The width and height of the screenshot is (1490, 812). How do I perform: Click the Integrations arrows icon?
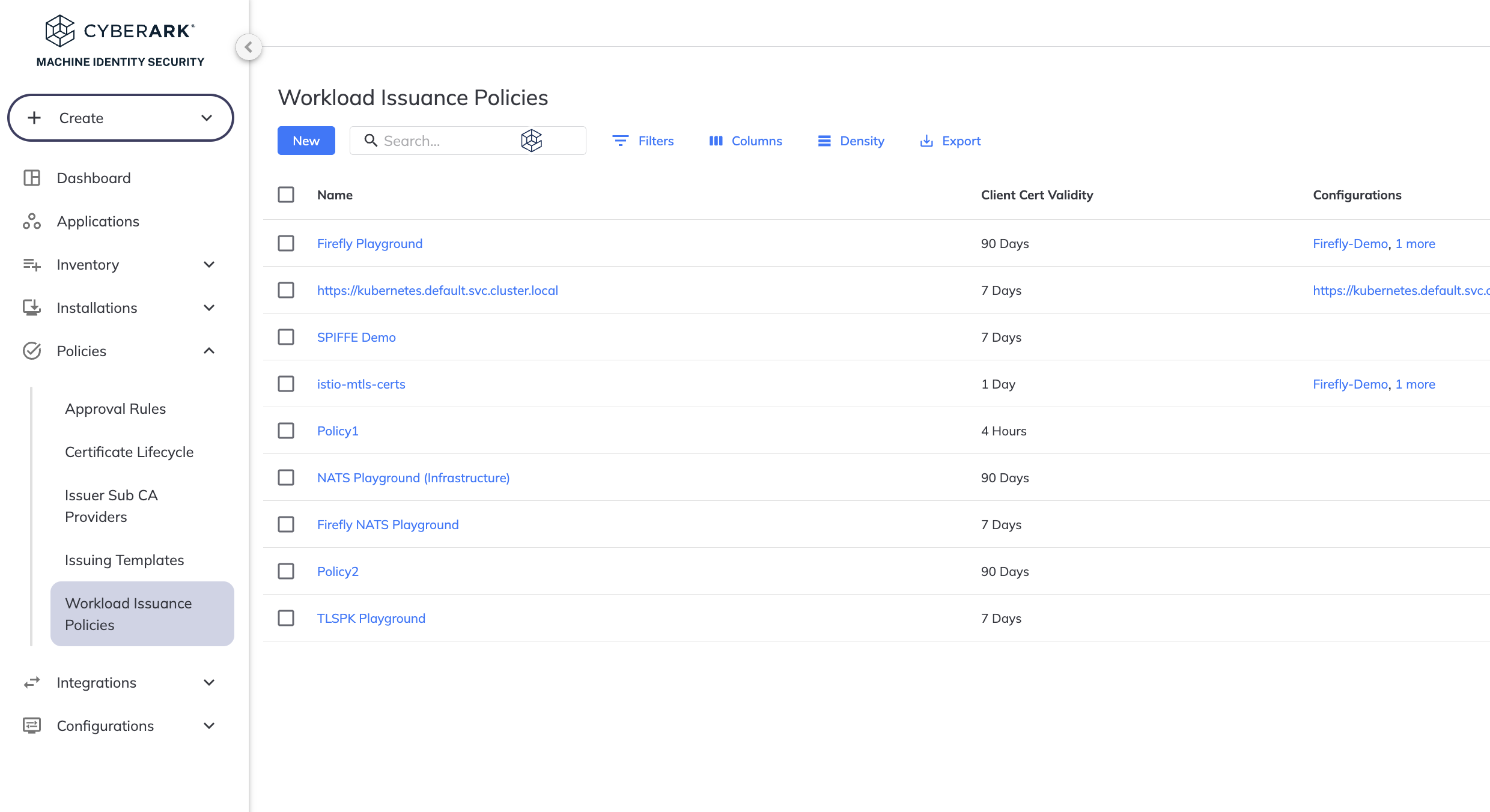click(x=32, y=682)
